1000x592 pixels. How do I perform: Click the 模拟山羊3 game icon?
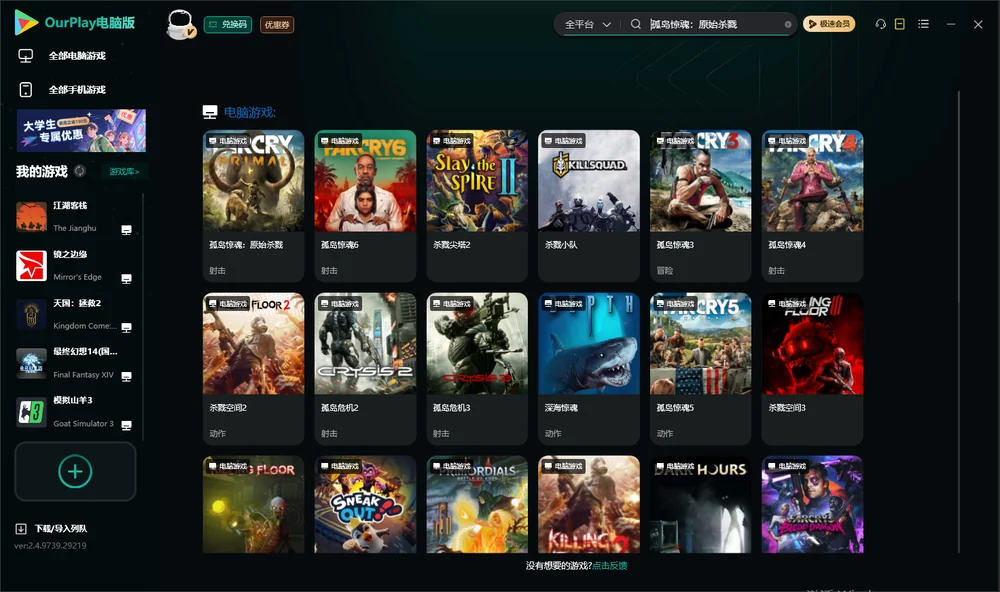point(31,412)
